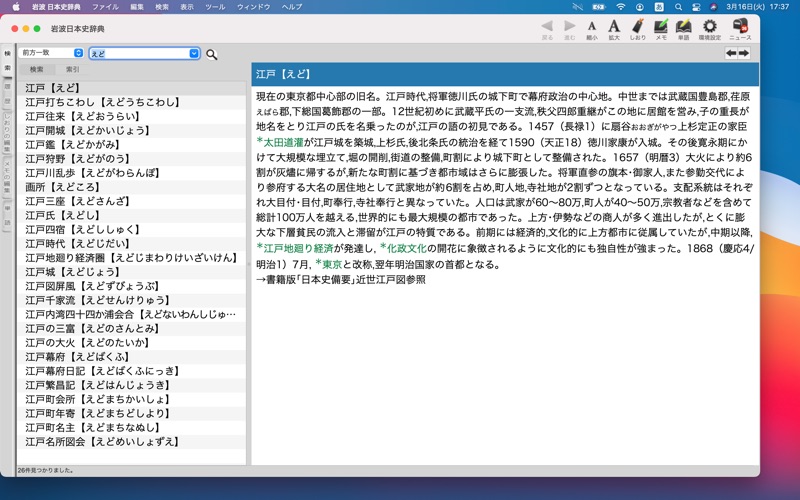Open the 検索 menu in menu bar

(x=162, y=6)
